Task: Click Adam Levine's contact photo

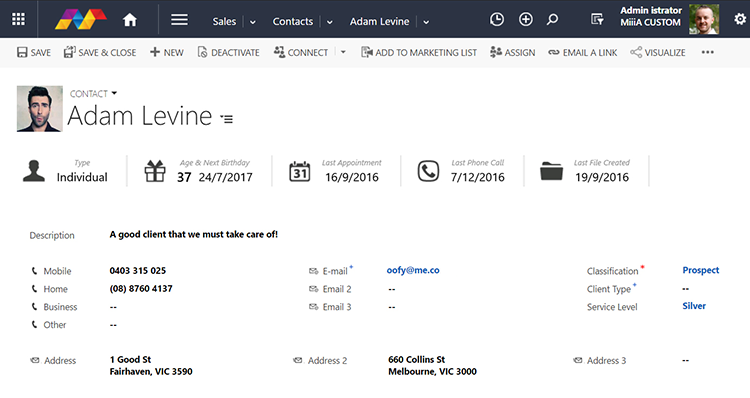Action: coord(40,109)
